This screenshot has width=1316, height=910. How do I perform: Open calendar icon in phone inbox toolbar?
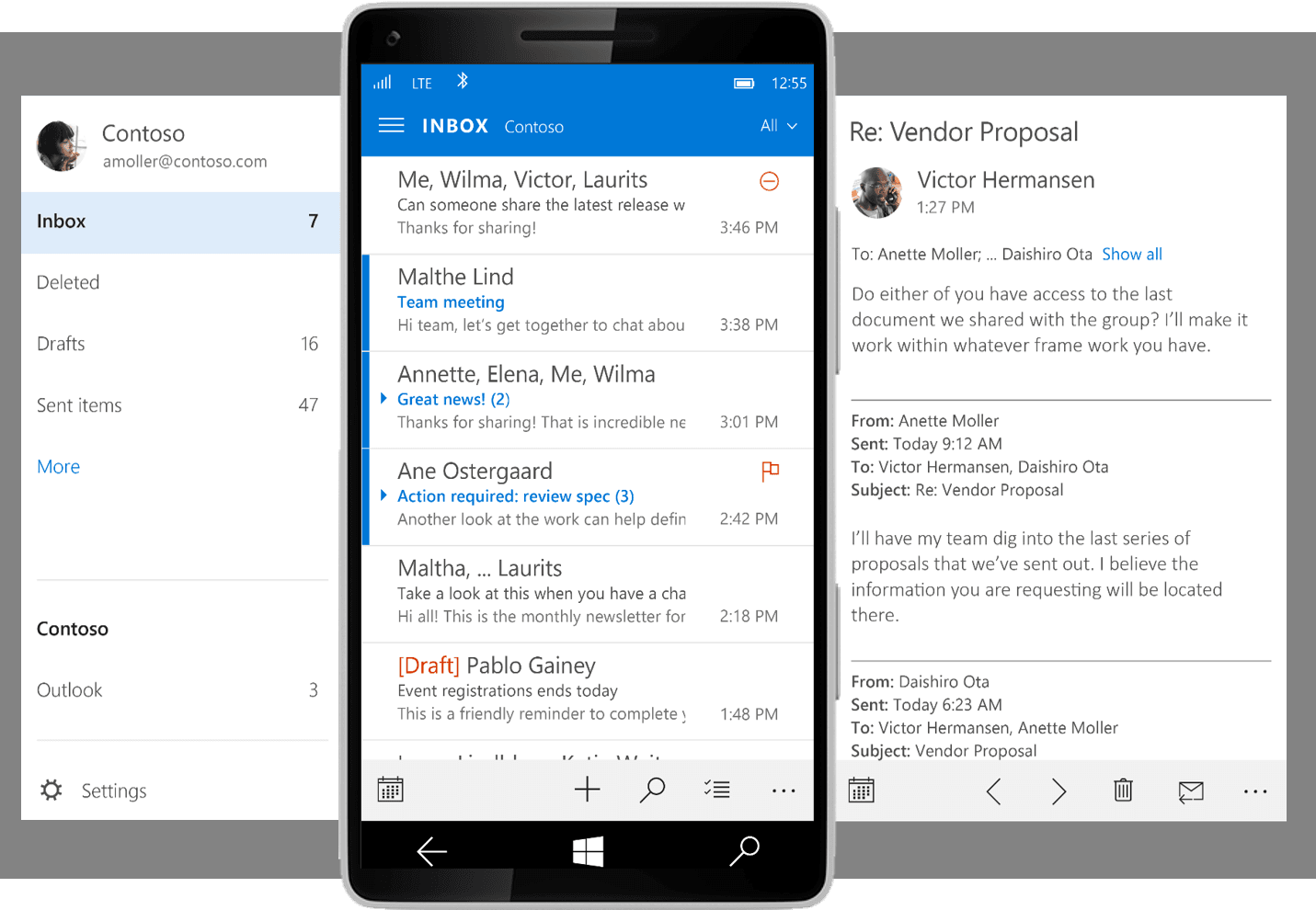coord(391,790)
